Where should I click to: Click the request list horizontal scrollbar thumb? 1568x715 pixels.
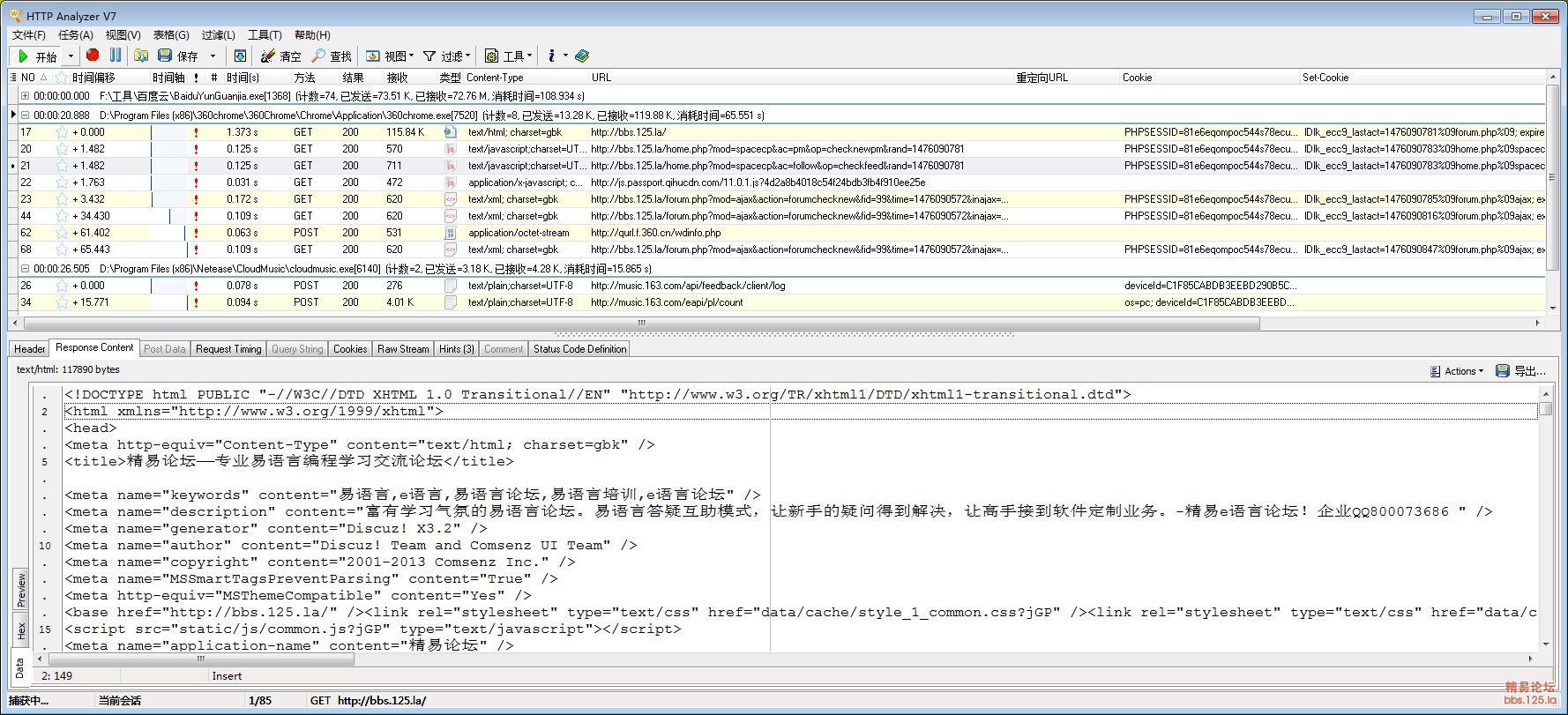coord(641,323)
